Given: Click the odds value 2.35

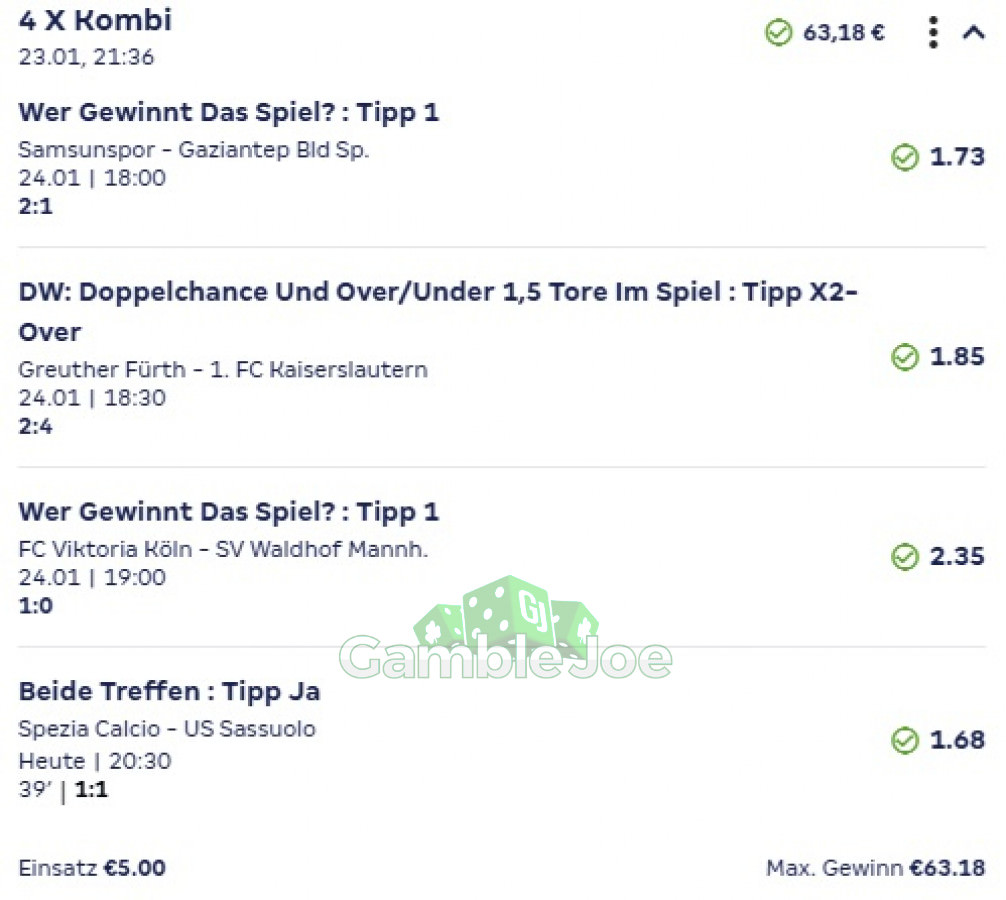Looking at the screenshot, I should 957,556.
